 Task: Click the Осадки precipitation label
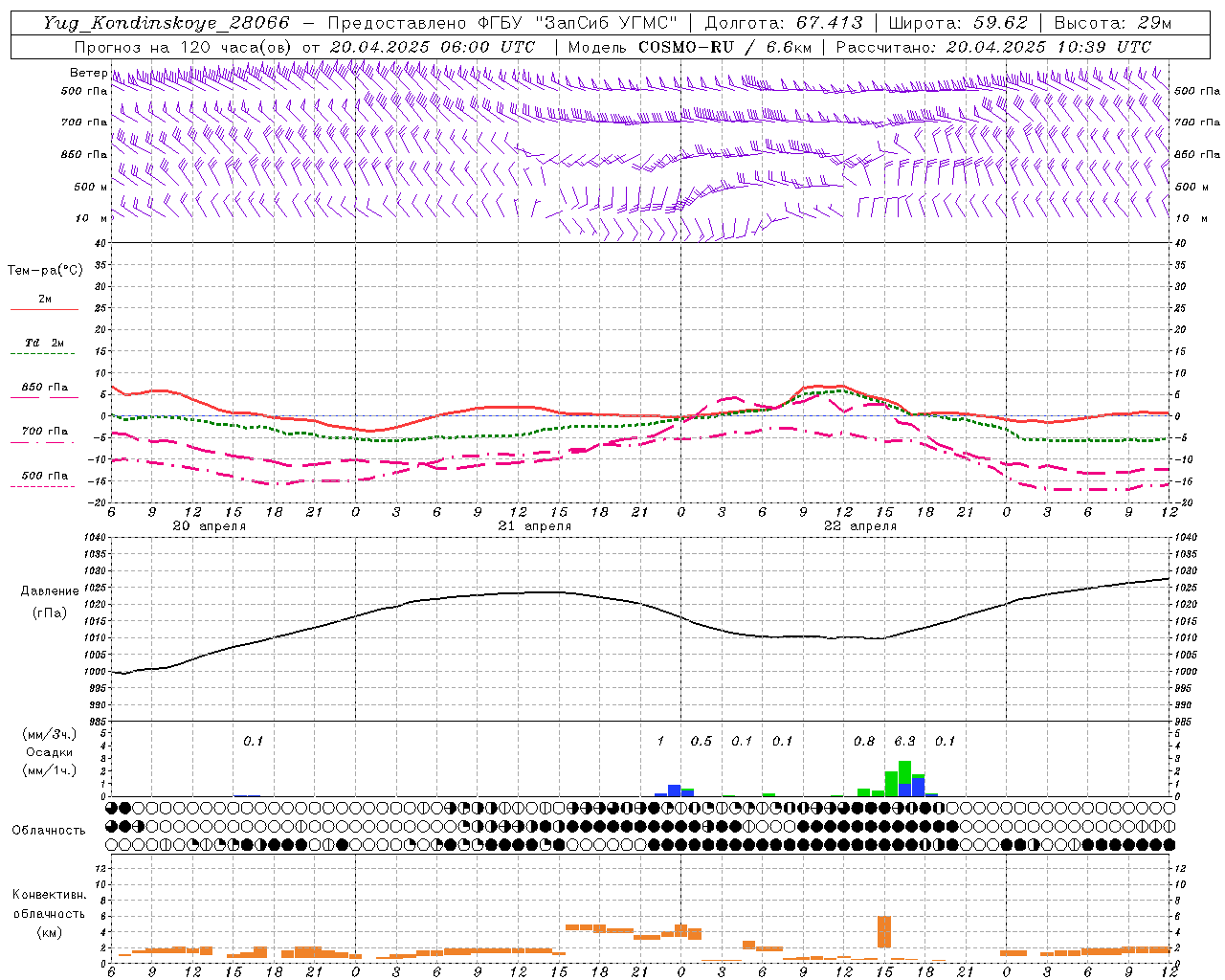(x=50, y=752)
